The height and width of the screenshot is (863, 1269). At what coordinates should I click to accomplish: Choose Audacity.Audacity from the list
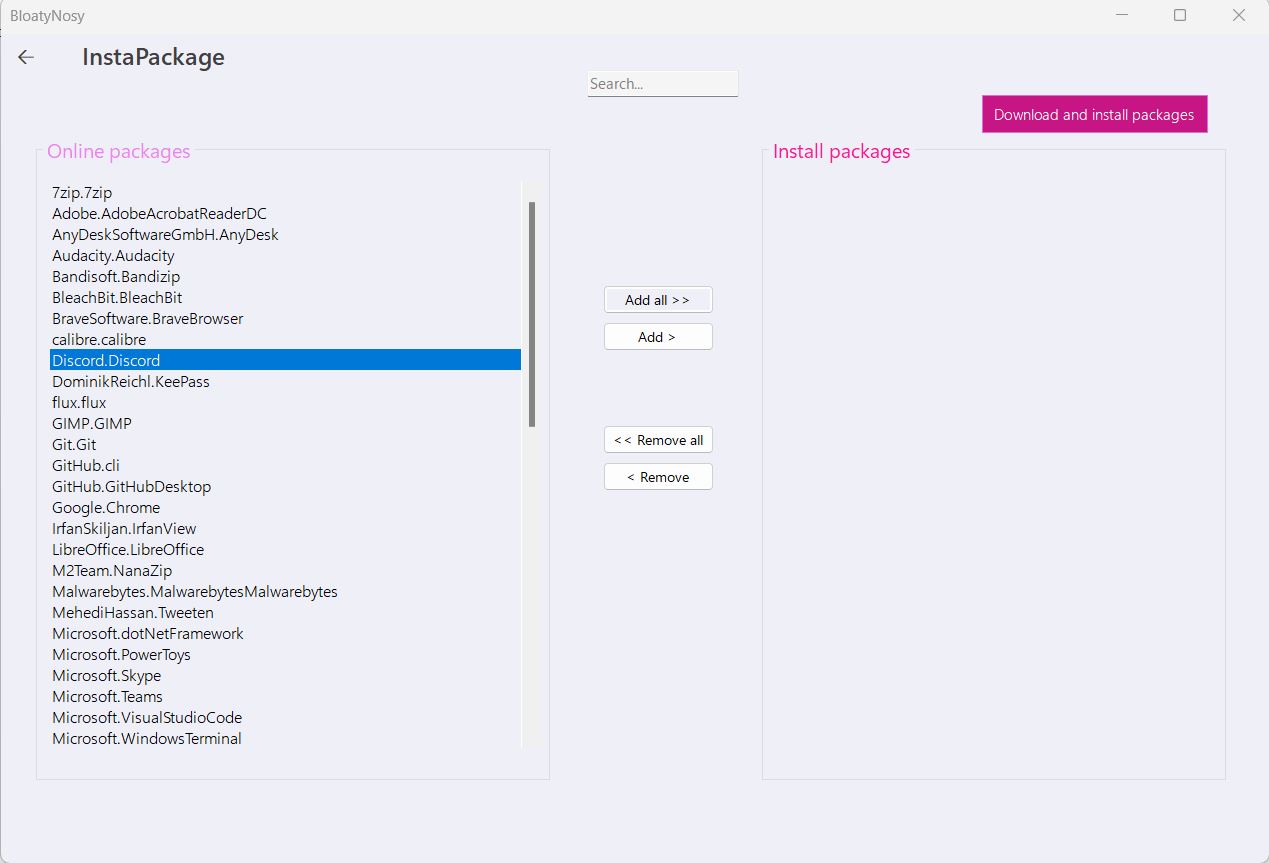coord(113,255)
